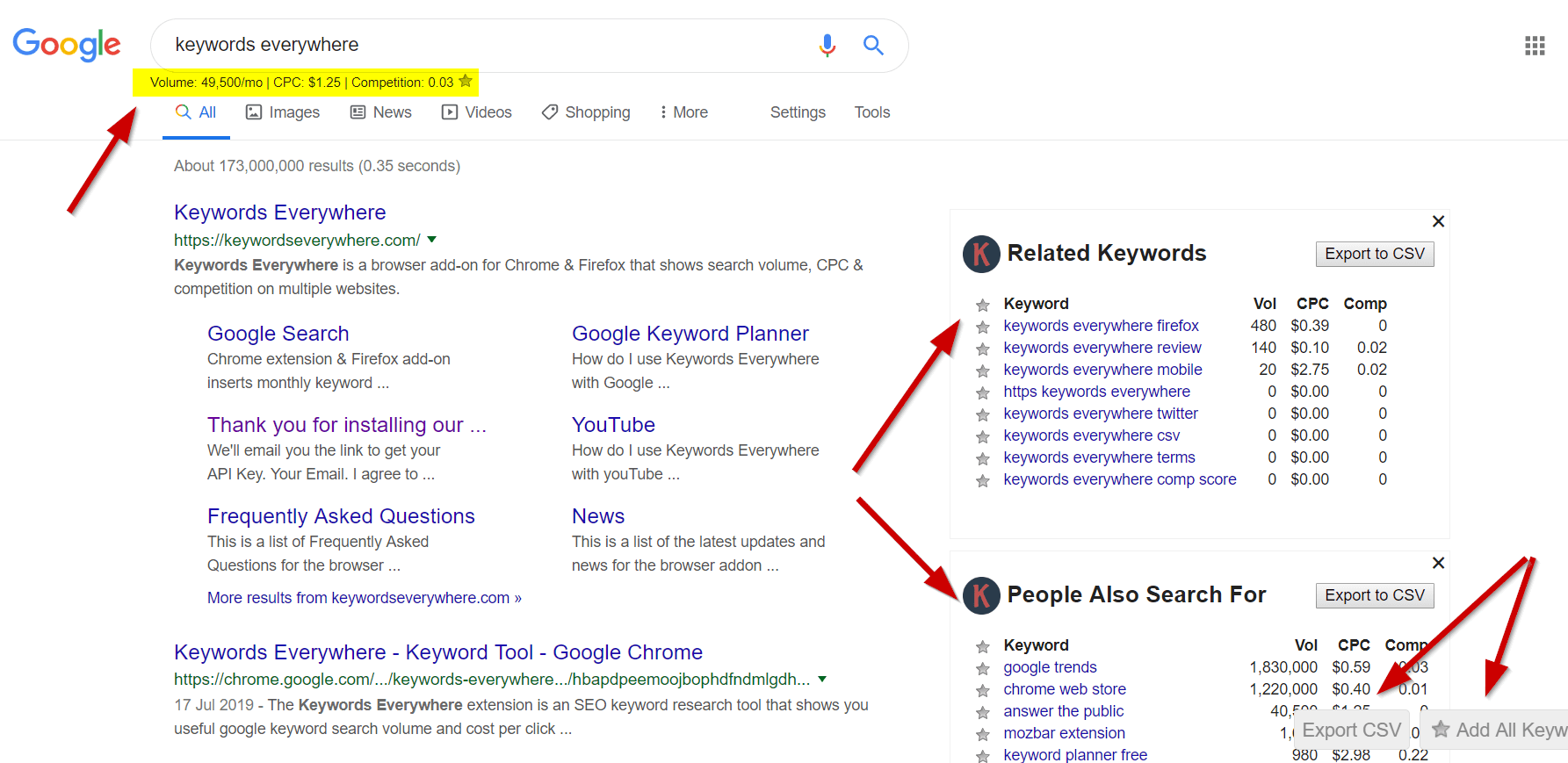This screenshot has width=1568, height=763.
Task: Switch to Videos tab
Action: 477,112
